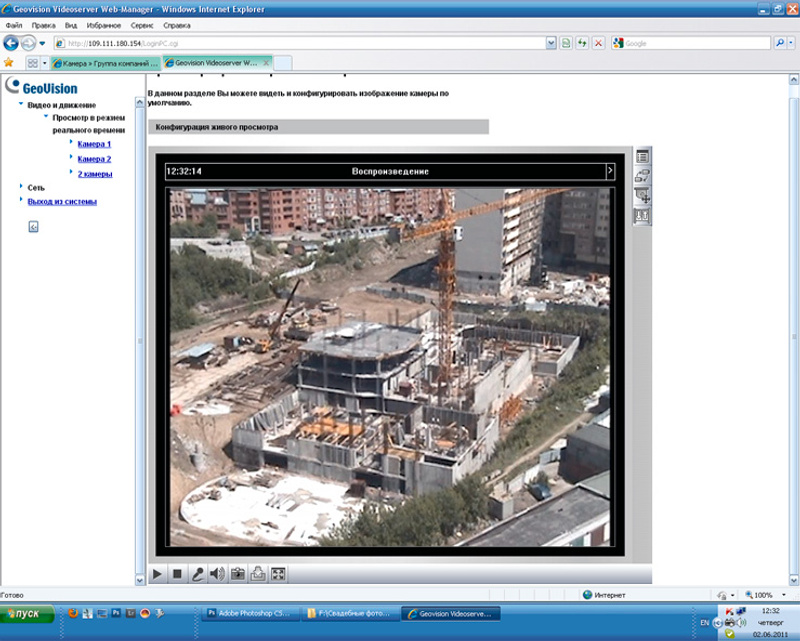The height and width of the screenshot is (641, 800).
Task: Click the file save icon in player controls
Action: click(x=258, y=574)
